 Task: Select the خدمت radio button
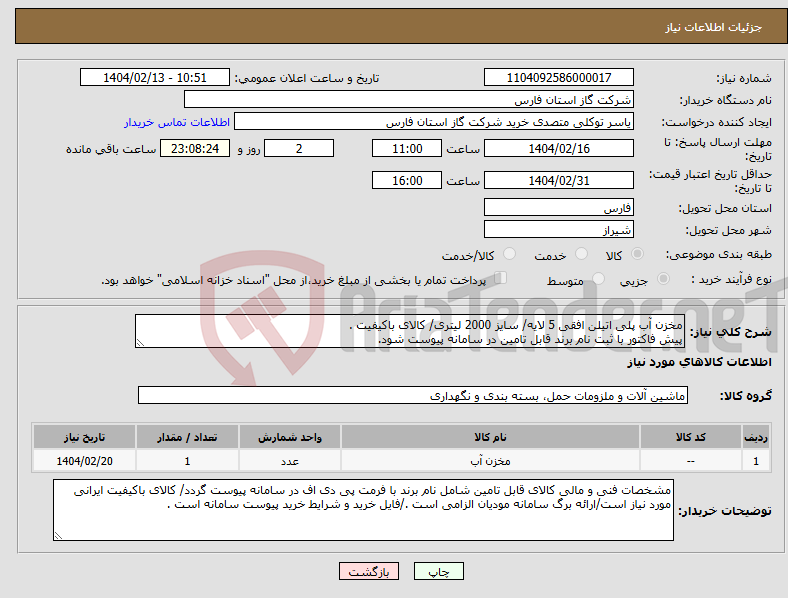581,254
